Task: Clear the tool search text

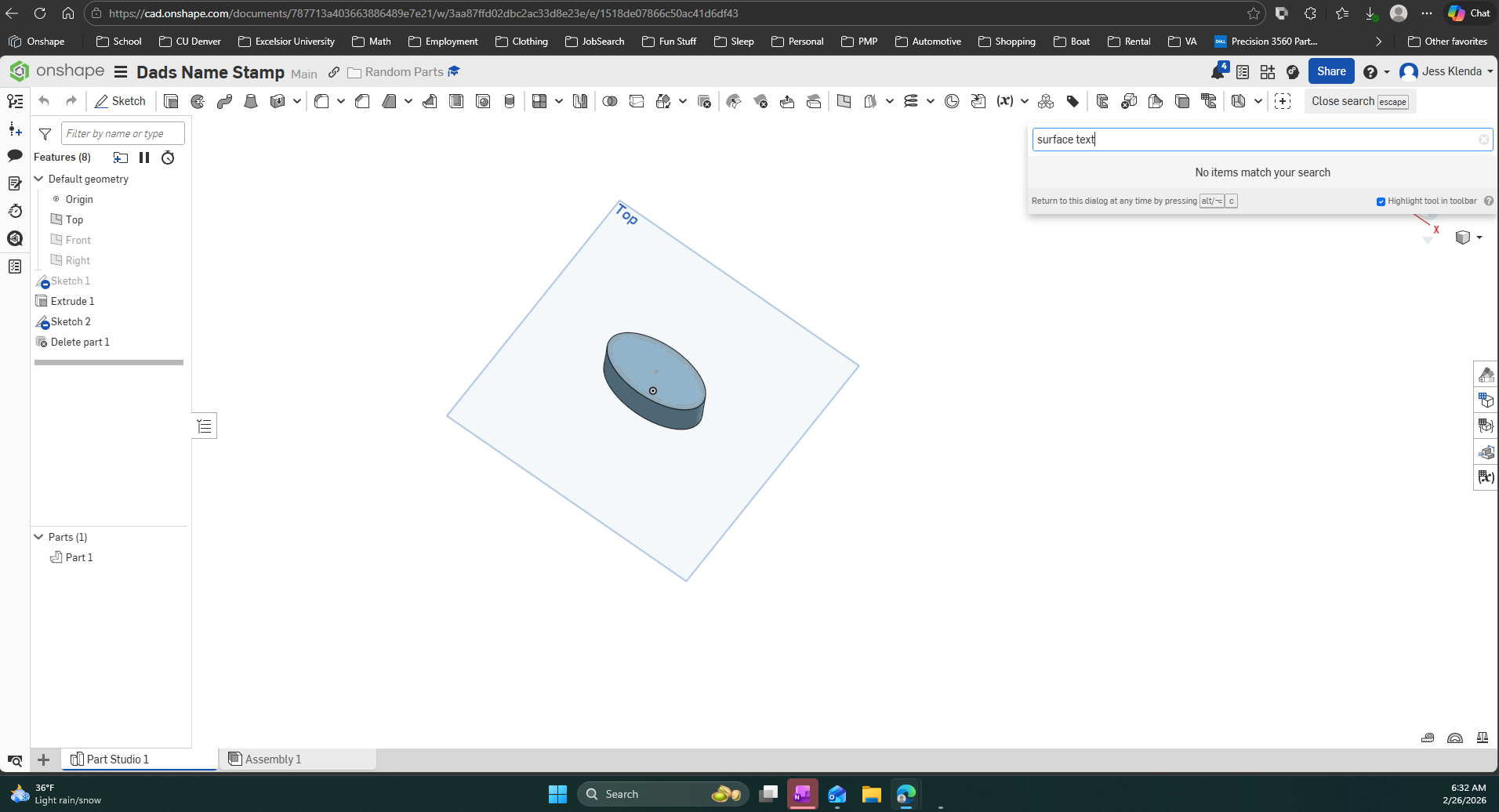Action: [1484, 140]
